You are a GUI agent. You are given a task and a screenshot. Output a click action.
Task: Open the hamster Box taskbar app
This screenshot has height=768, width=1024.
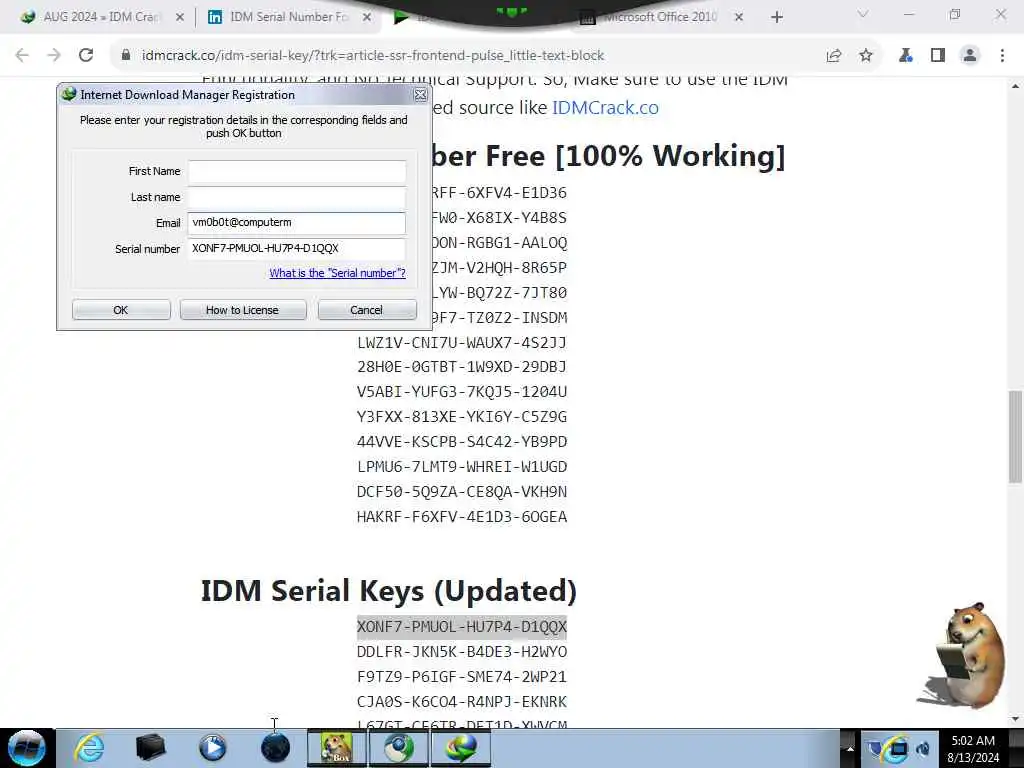[337, 748]
